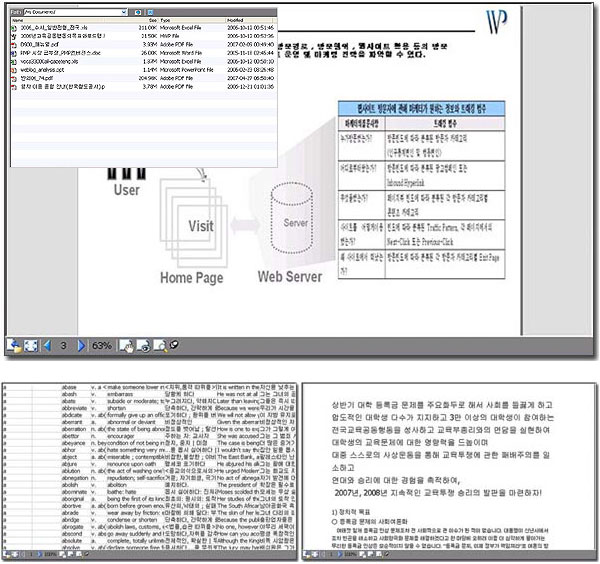Click the Server cylinder in diagram

(292, 218)
